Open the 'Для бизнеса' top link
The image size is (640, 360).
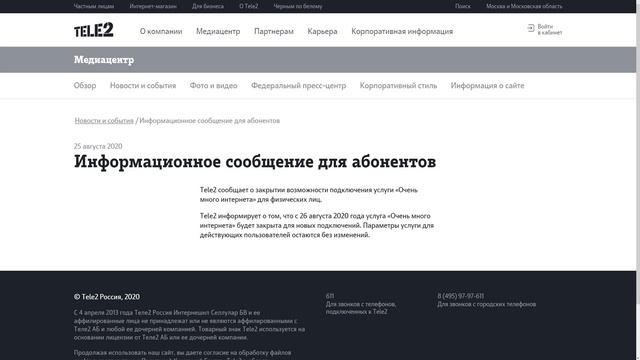click(x=208, y=6)
